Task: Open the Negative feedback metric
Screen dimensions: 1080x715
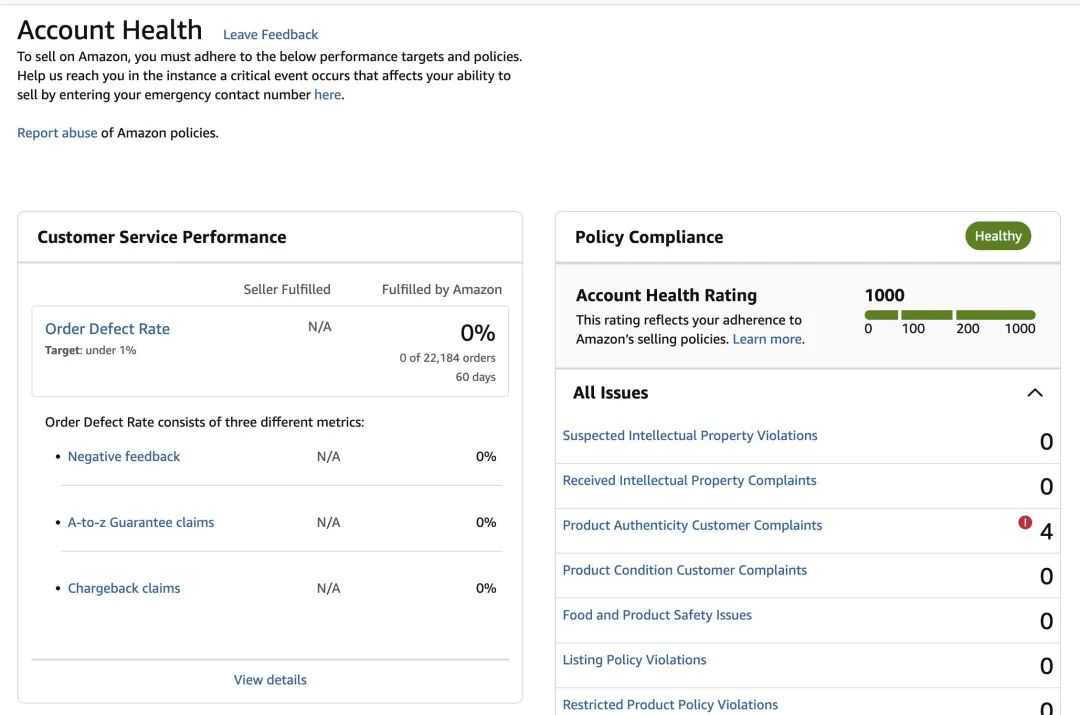Action: (x=124, y=456)
